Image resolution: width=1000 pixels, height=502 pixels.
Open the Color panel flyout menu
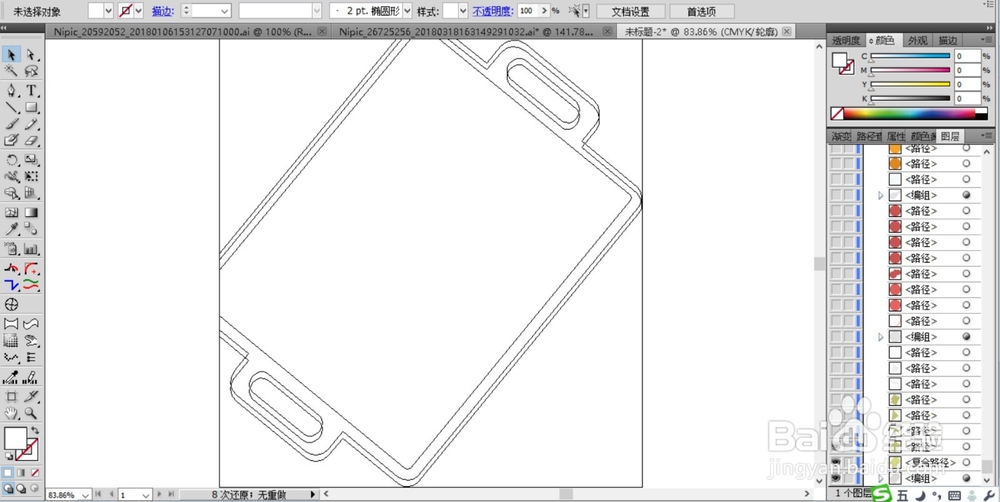[987, 40]
